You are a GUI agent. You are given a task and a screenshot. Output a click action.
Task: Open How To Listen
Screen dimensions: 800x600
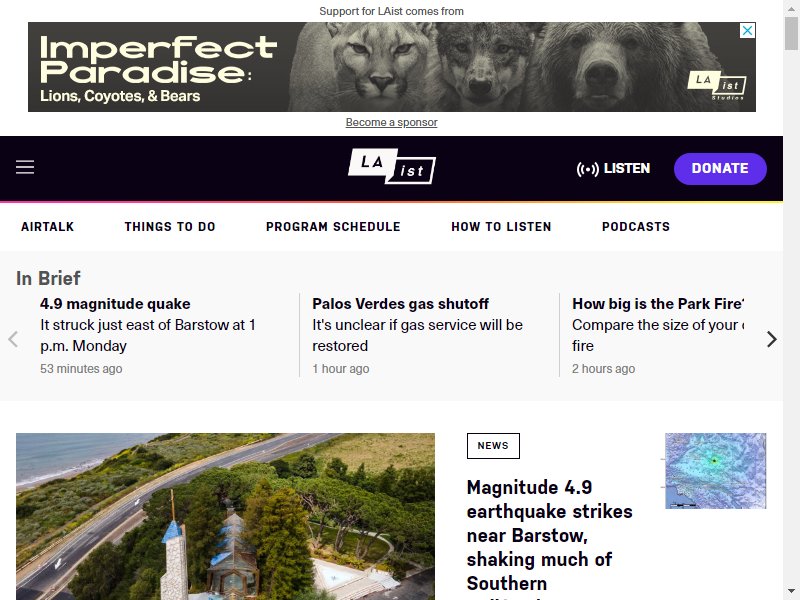click(x=501, y=227)
